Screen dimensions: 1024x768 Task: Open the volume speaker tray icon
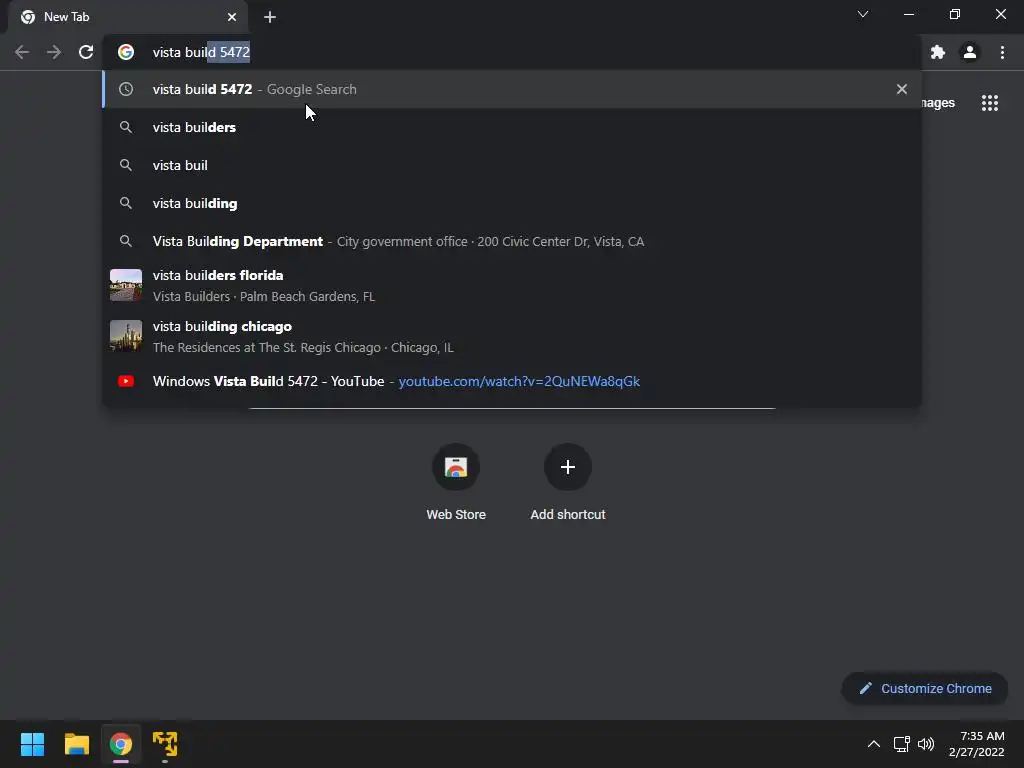[x=926, y=744]
